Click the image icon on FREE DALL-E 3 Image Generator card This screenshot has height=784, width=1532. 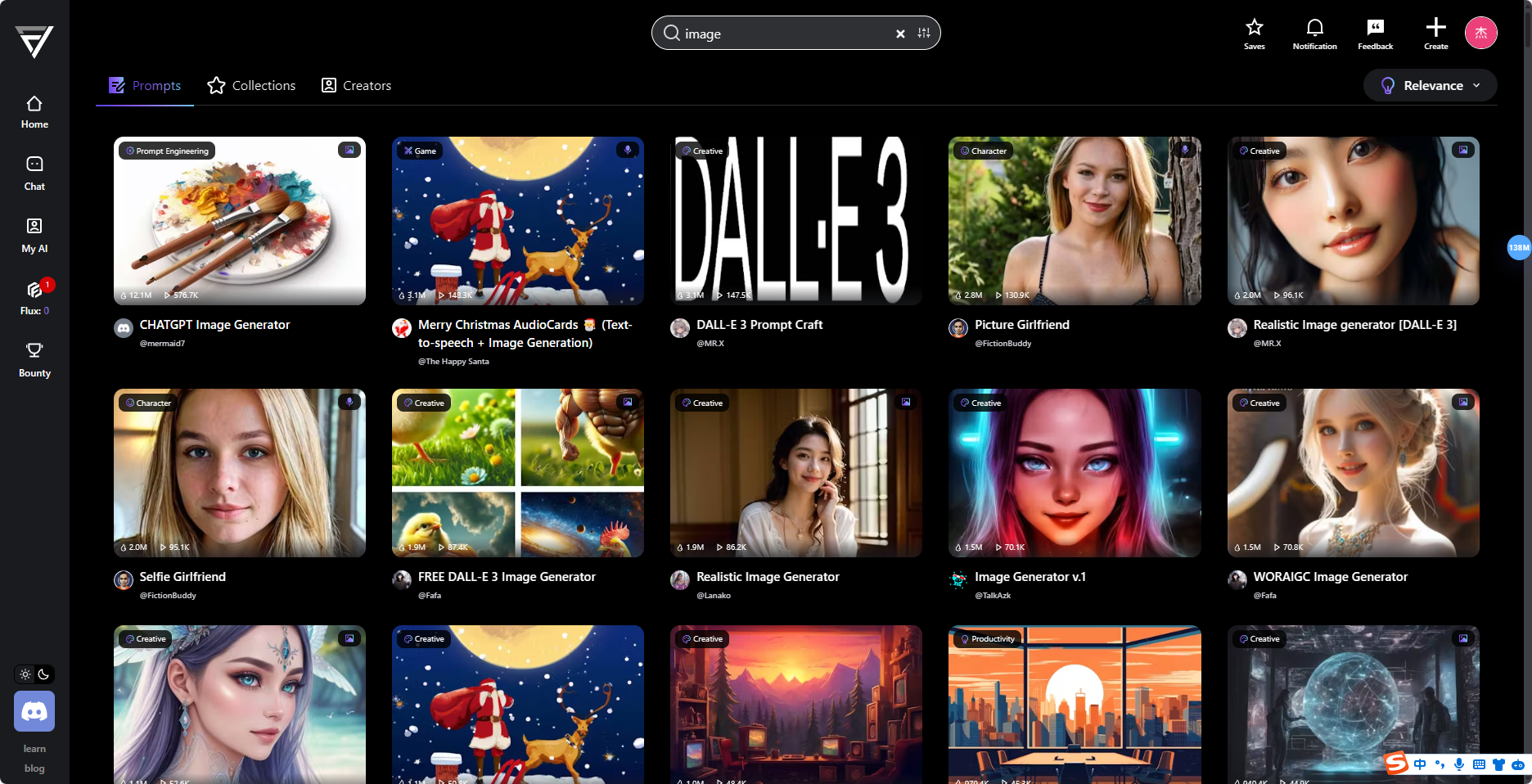pos(628,402)
